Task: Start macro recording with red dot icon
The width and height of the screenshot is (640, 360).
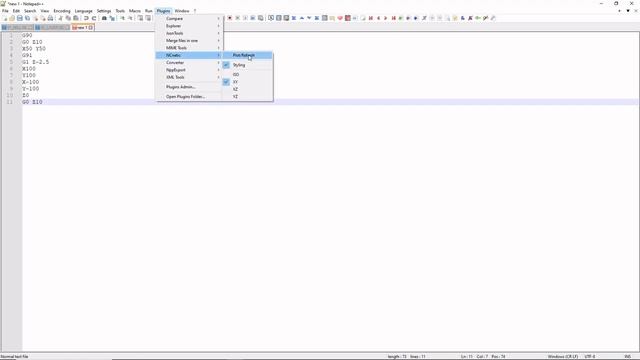Action: point(230,18)
